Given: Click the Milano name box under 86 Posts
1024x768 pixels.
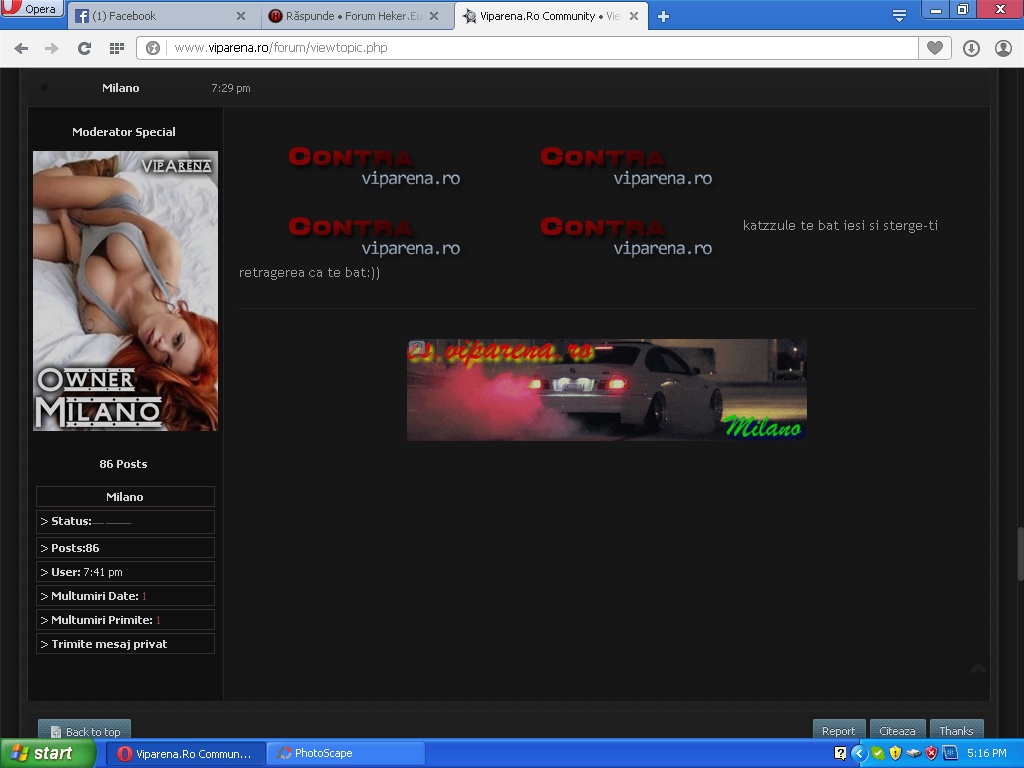Looking at the screenshot, I should pyautogui.click(x=125, y=497).
